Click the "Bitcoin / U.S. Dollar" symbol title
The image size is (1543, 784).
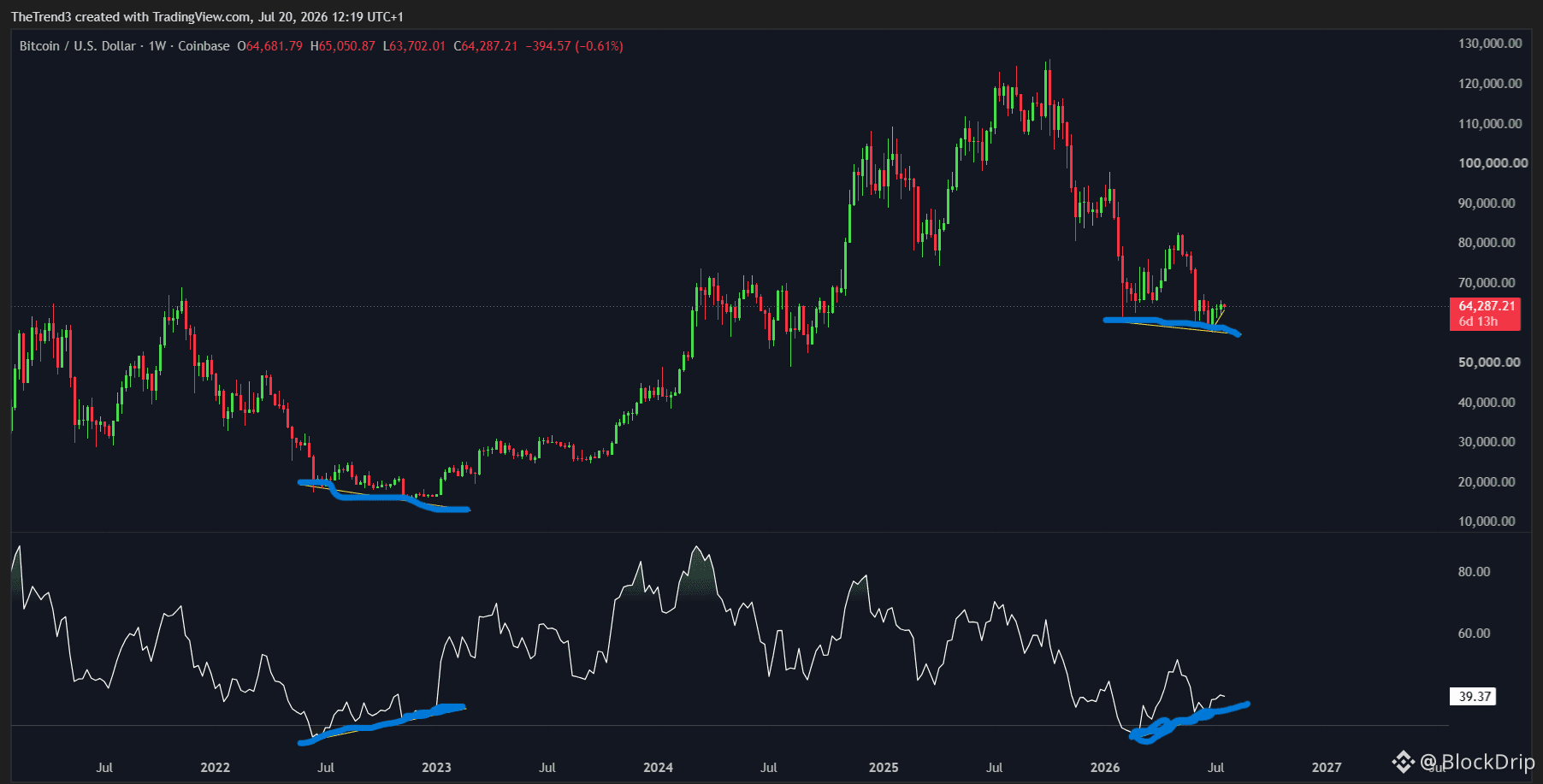78,46
